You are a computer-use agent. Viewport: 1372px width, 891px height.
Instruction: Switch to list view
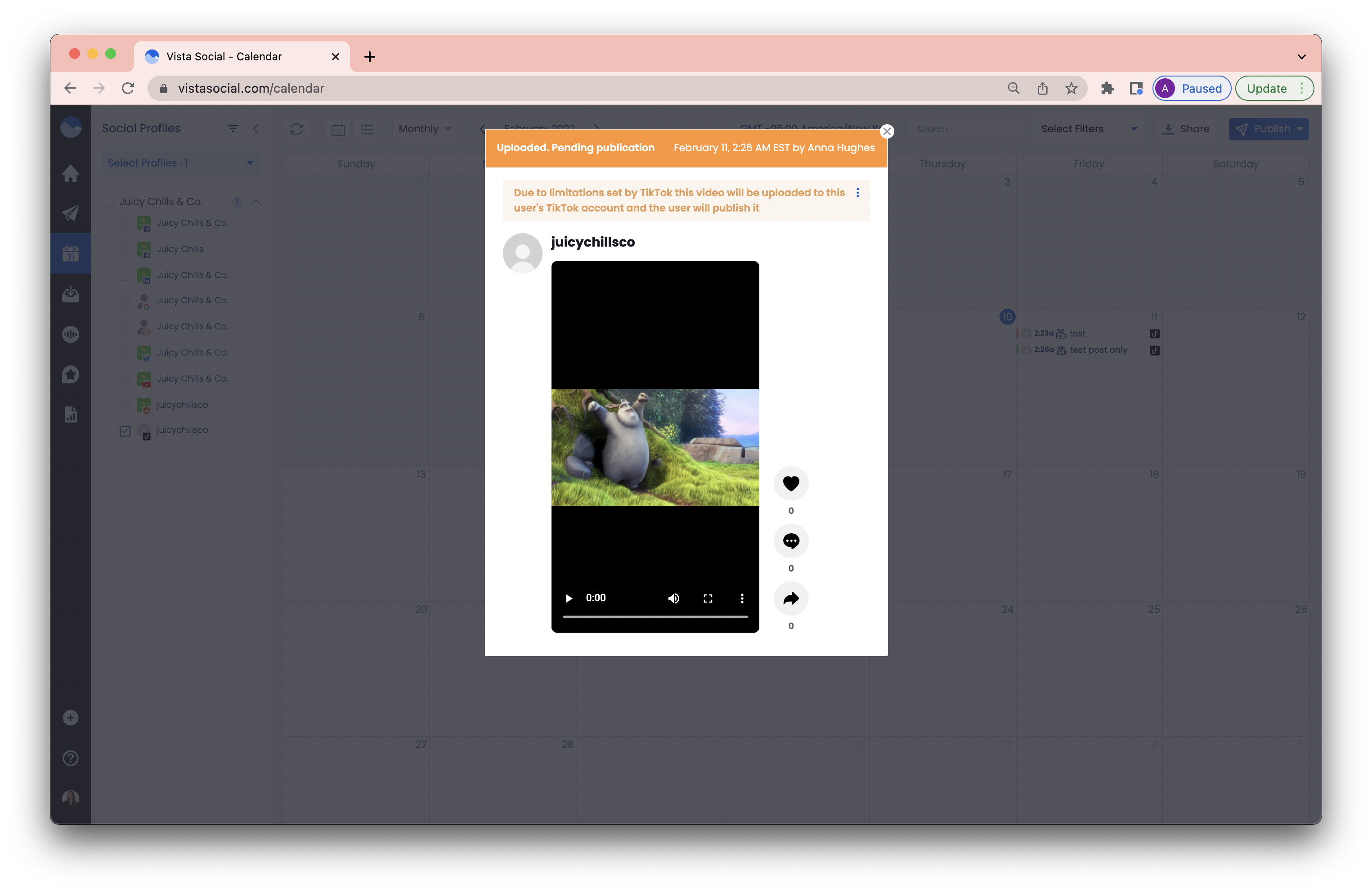tap(367, 129)
